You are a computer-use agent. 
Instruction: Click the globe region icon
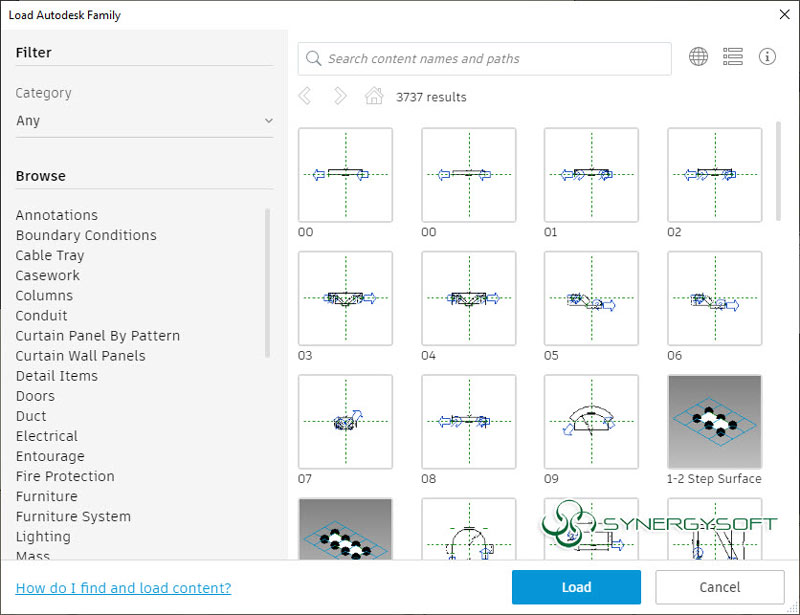698,57
